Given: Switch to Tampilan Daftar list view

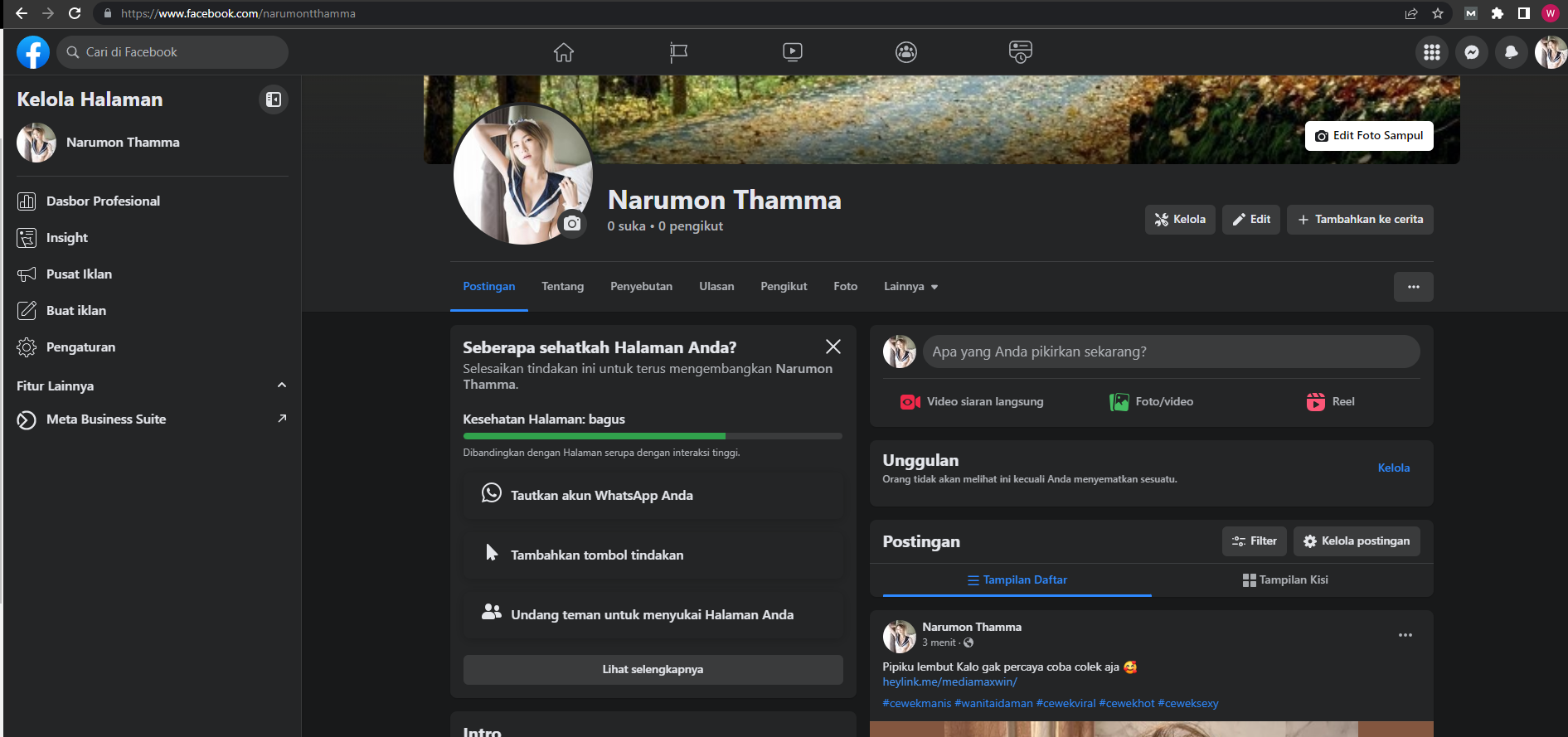Looking at the screenshot, I should pos(1017,579).
